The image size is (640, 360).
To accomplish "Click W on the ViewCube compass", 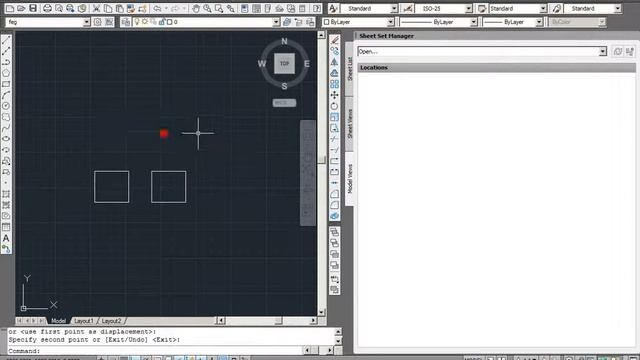I will pyautogui.click(x=262, y=64).
